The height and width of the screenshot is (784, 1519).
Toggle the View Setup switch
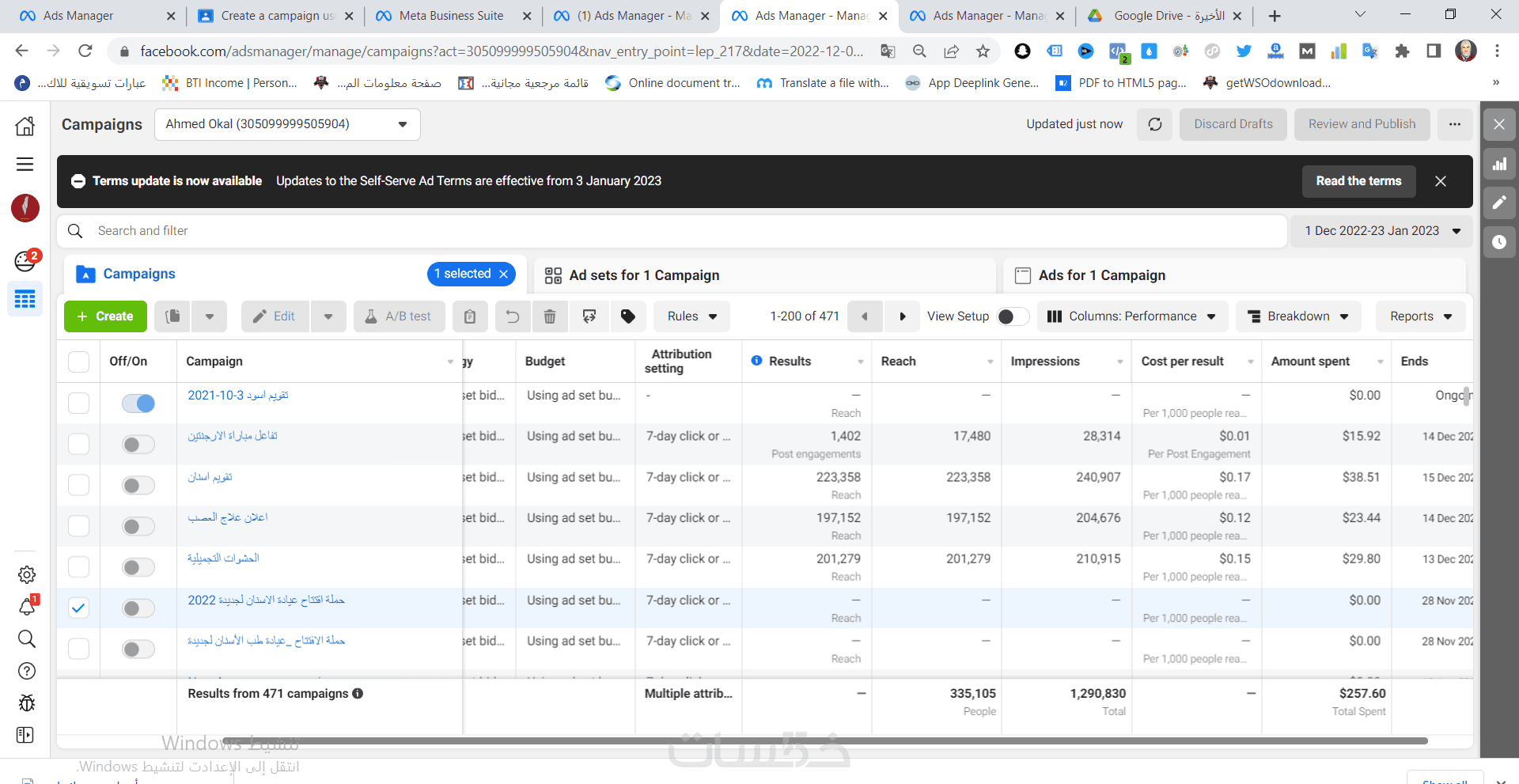pyautogui.click(x=1013, y=316)
